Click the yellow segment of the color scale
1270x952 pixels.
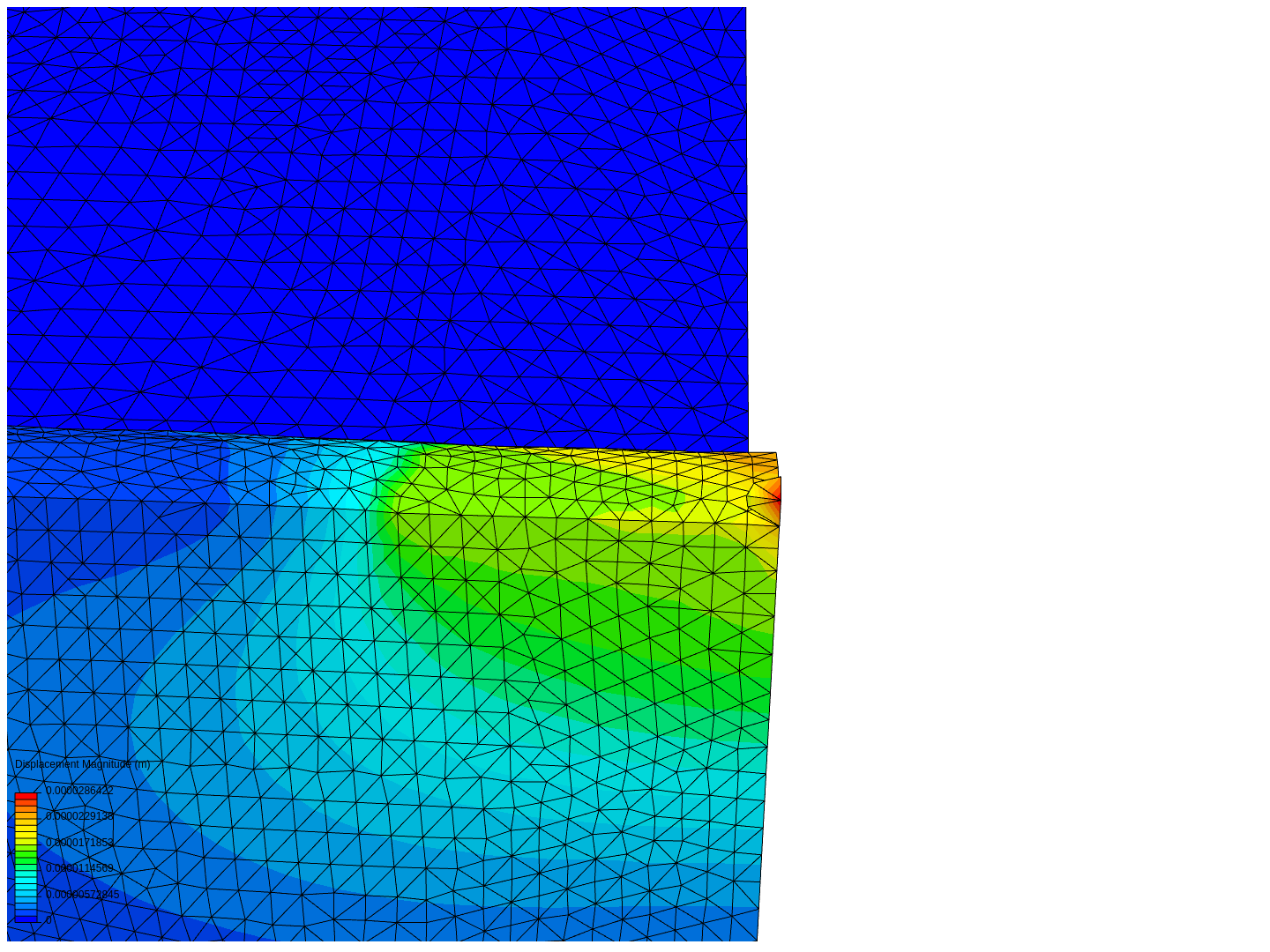[x=26, y=831]
